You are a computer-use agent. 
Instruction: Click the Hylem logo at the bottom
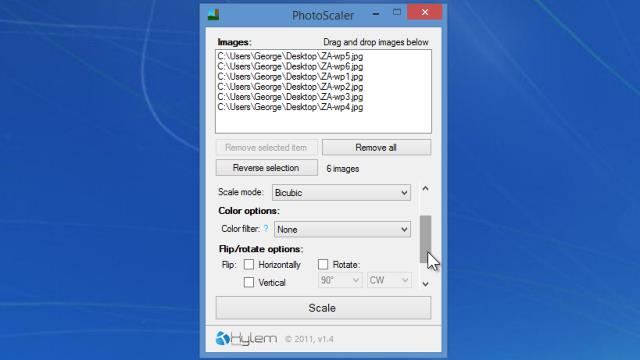click(246, 338)
